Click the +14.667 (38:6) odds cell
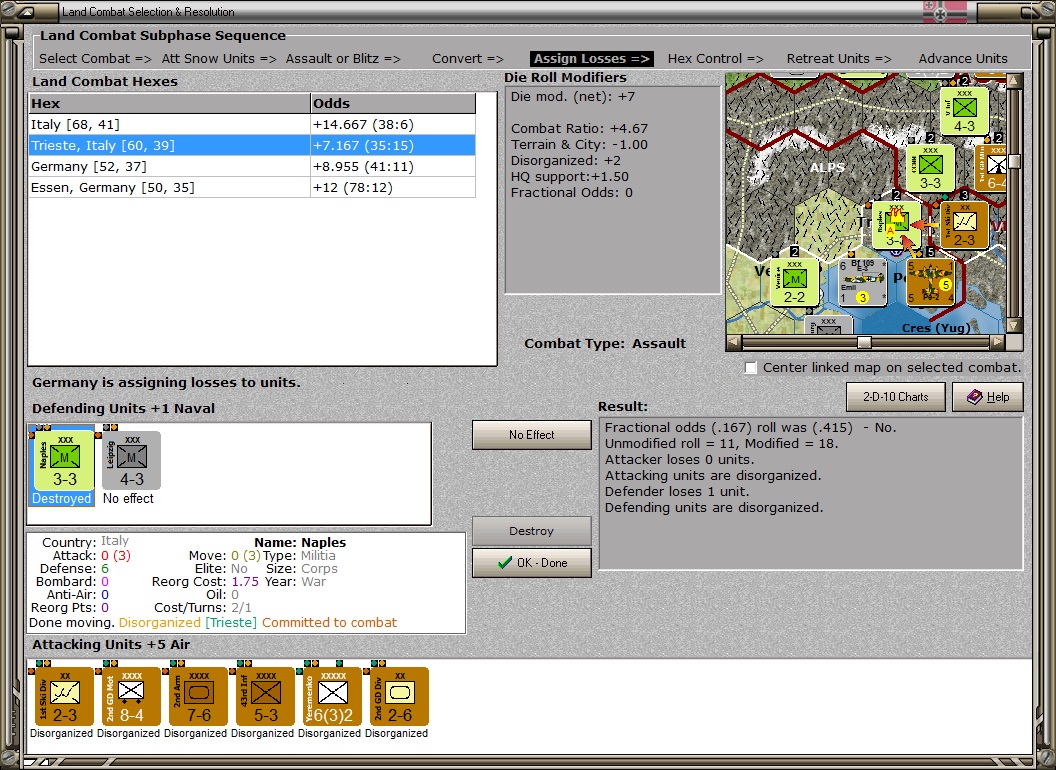This screenshot has height=770, width=1056. (393, 125)
